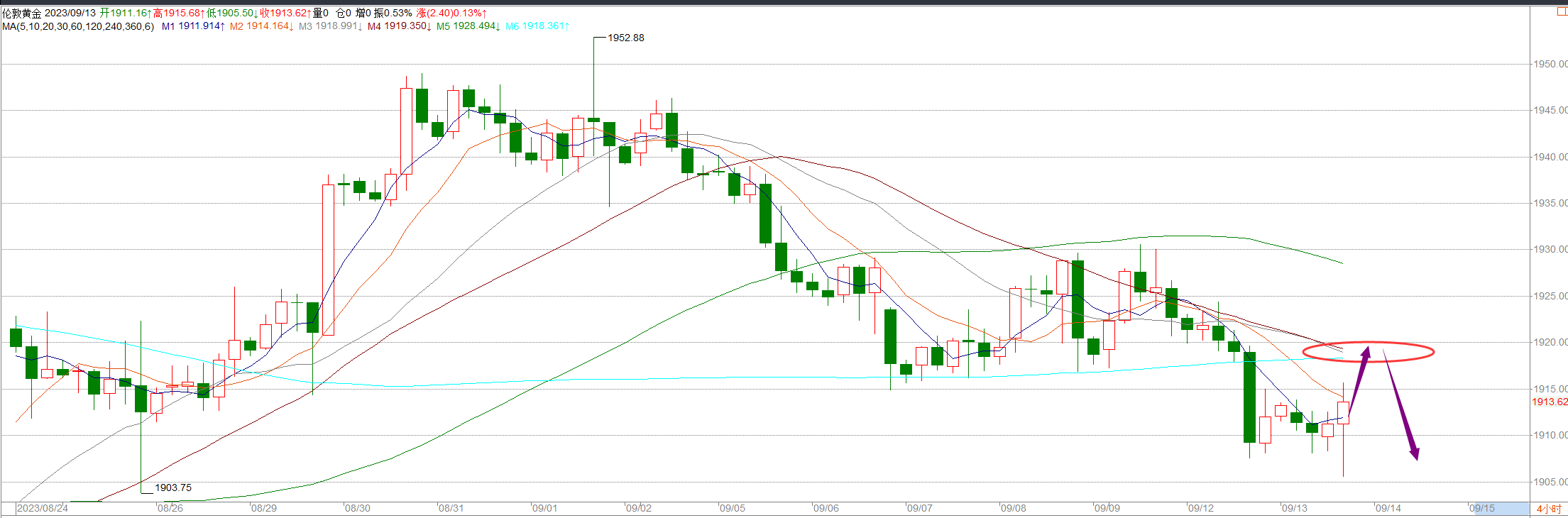Click the 09/12 date on time axis
The image size is (1568, 518).
click(x=1201, y=508)
